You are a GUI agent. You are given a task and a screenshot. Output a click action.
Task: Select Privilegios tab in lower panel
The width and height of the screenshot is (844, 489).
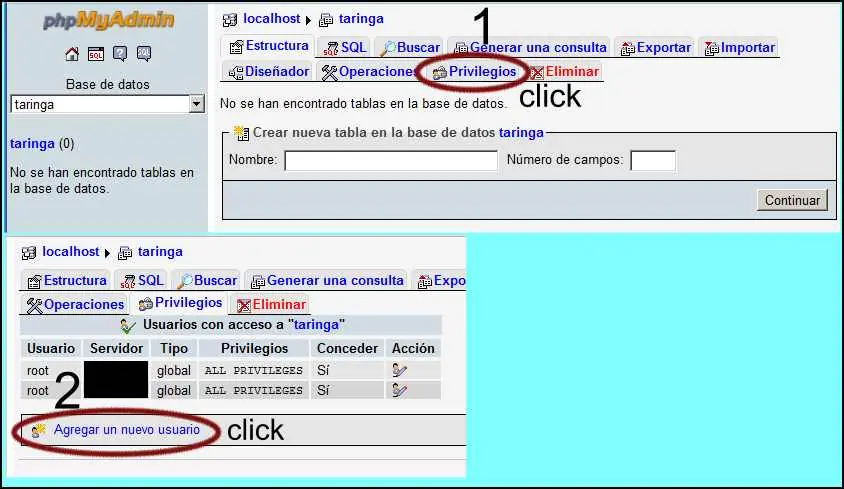180,303
